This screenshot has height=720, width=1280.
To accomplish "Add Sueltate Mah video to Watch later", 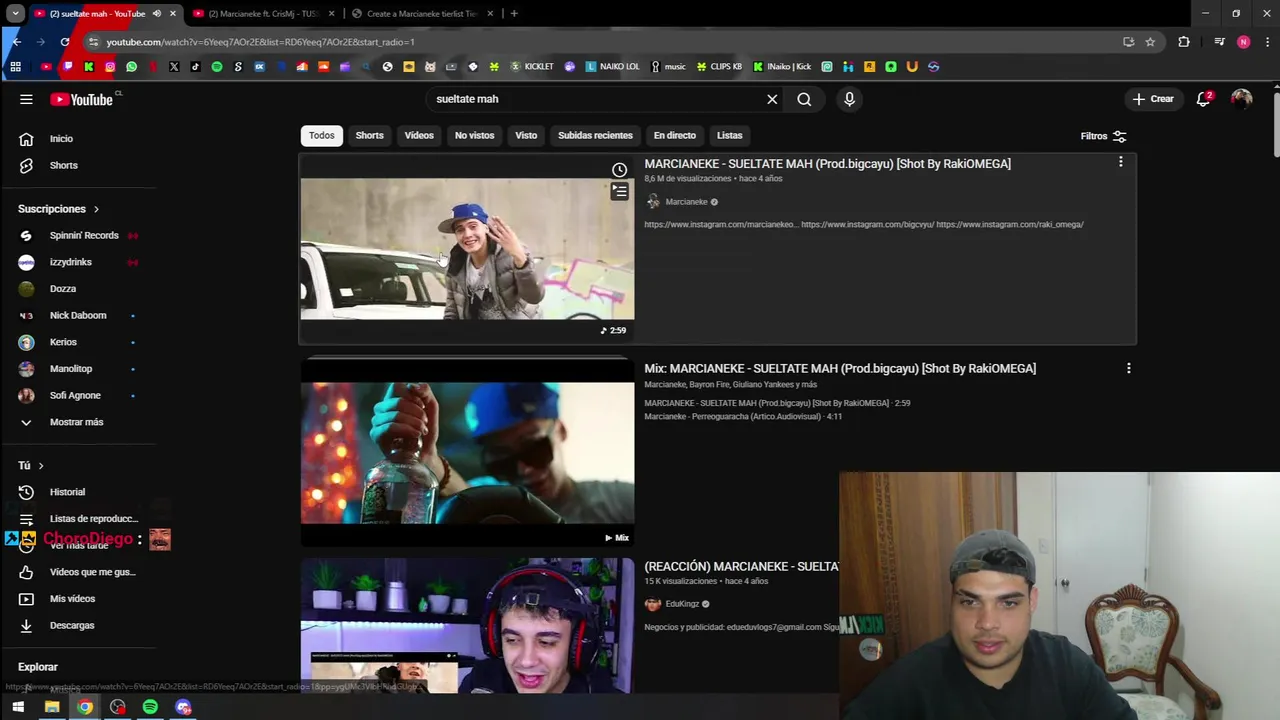I will pos(620,170).
